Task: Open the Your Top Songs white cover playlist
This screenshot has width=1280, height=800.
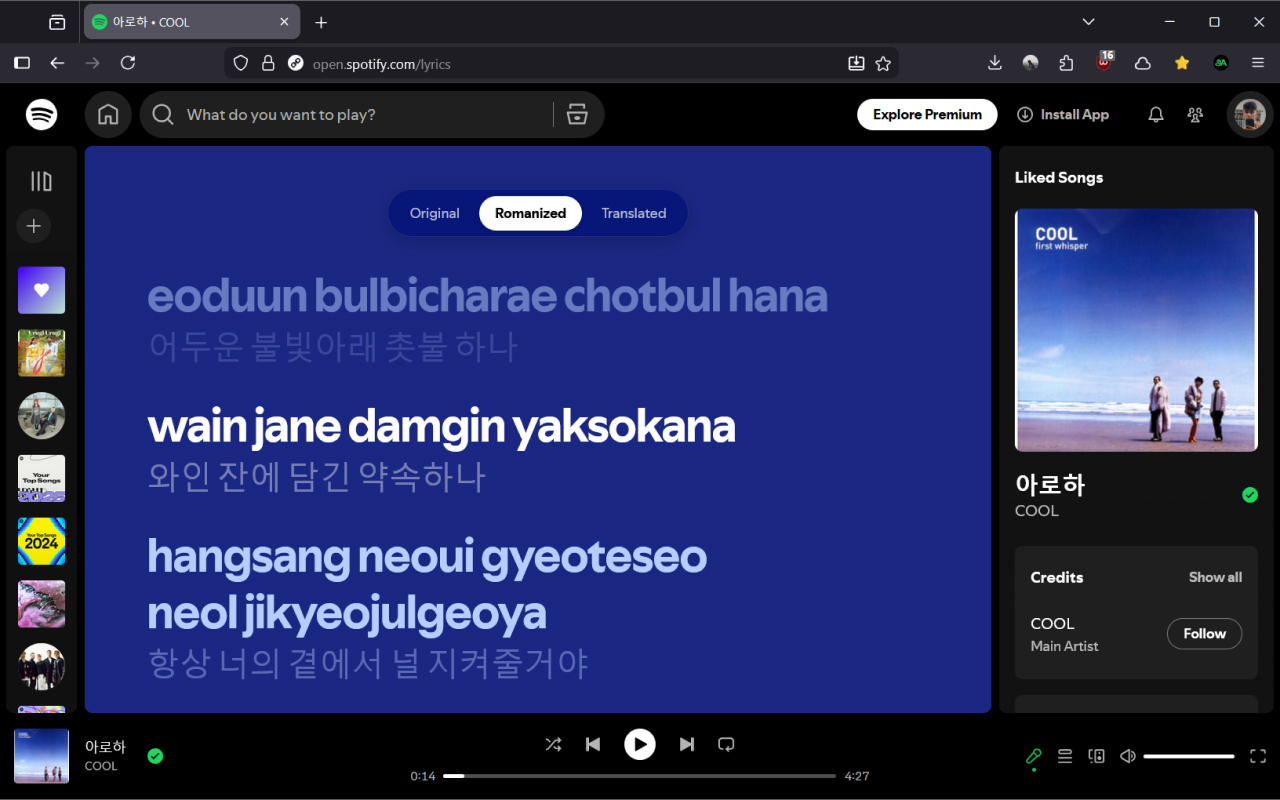Action: click(x=41, y=478)
